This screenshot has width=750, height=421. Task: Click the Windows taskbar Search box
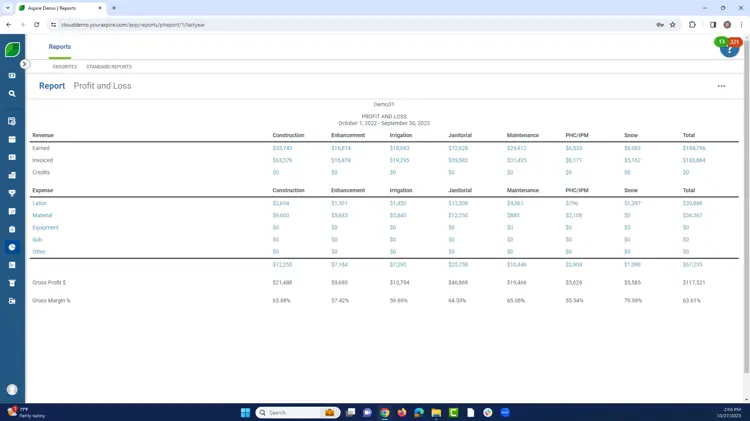[297, 412]
